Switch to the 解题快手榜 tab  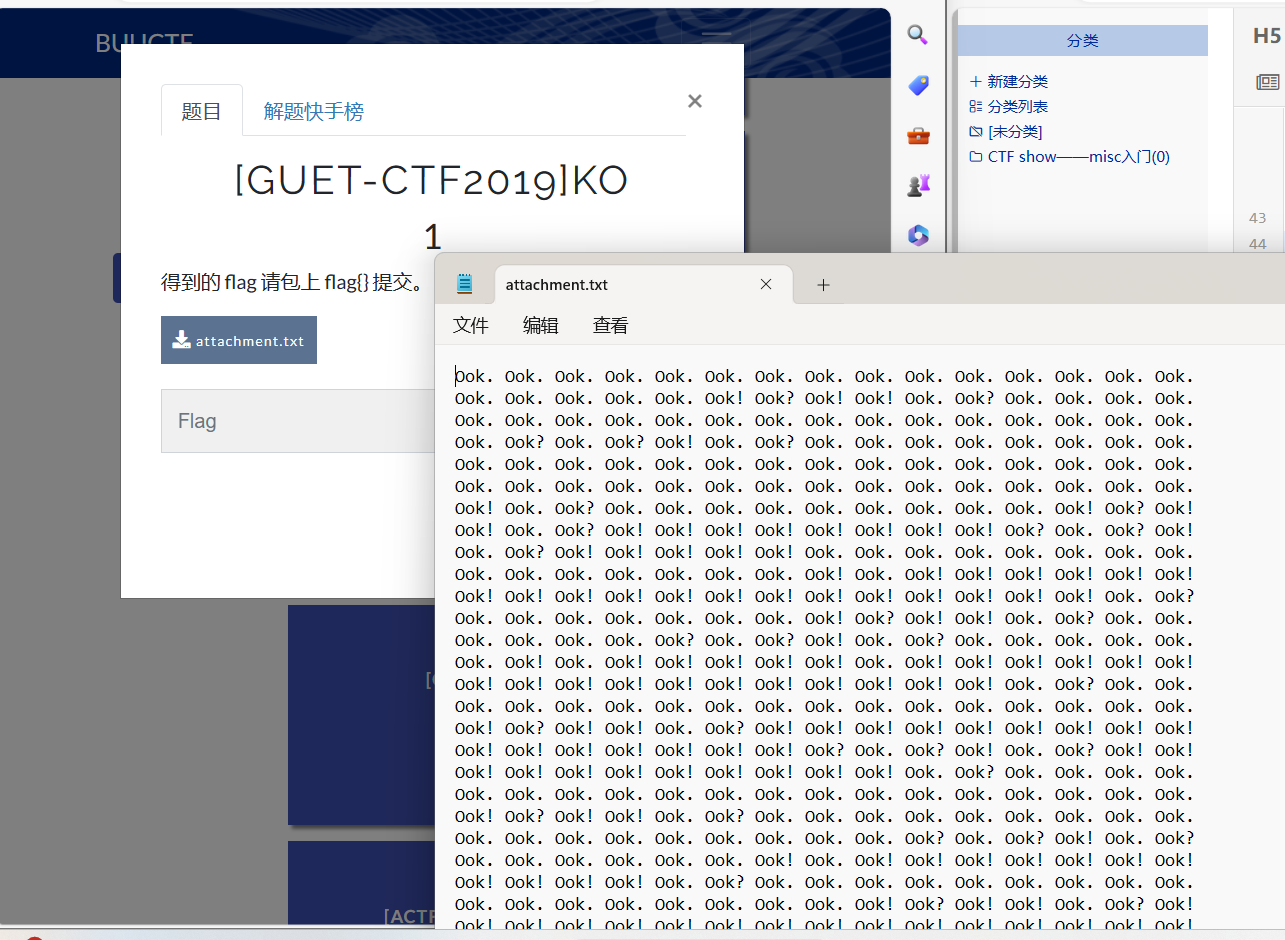tap(313, 111)
